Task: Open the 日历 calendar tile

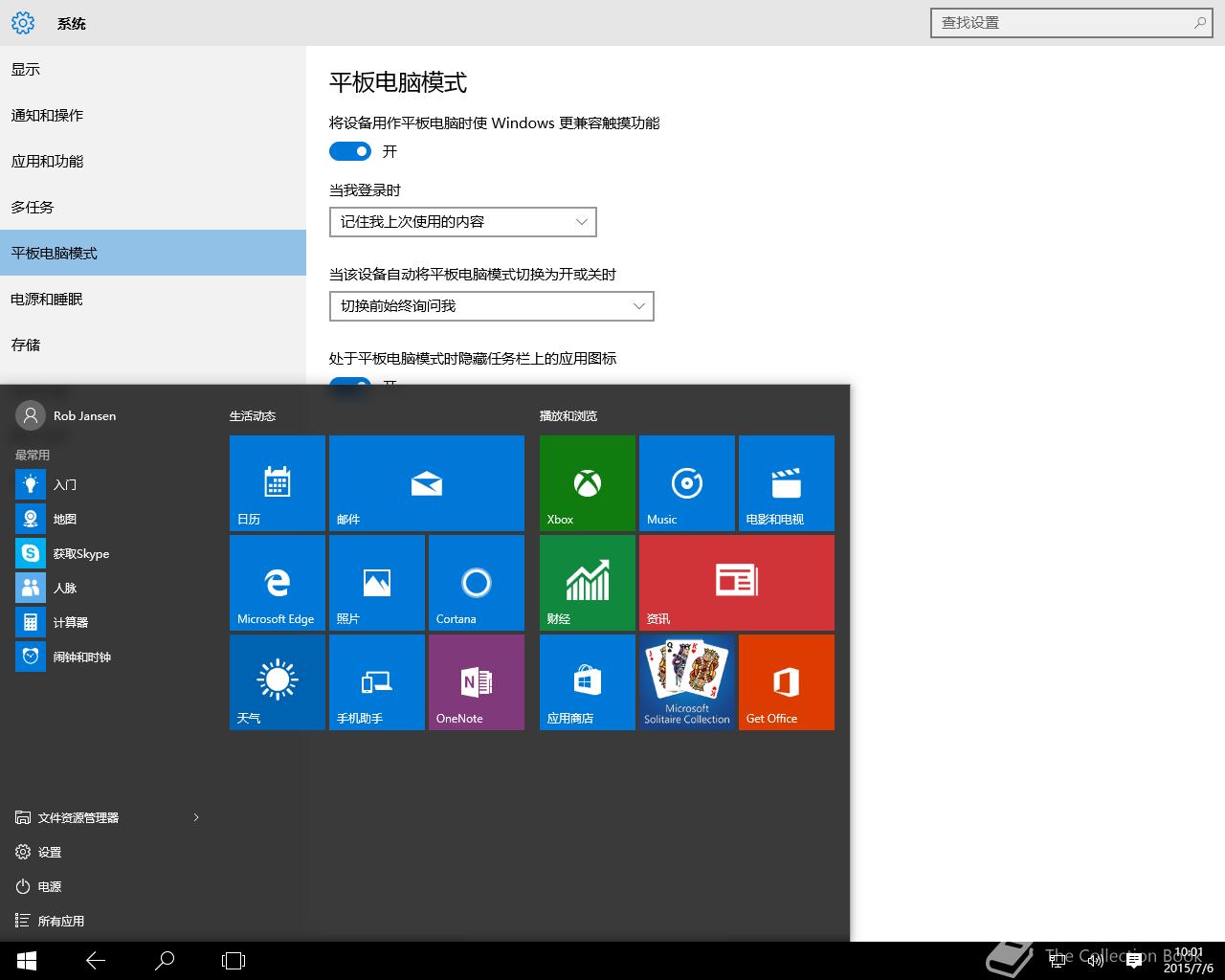Action: [278, 483]
